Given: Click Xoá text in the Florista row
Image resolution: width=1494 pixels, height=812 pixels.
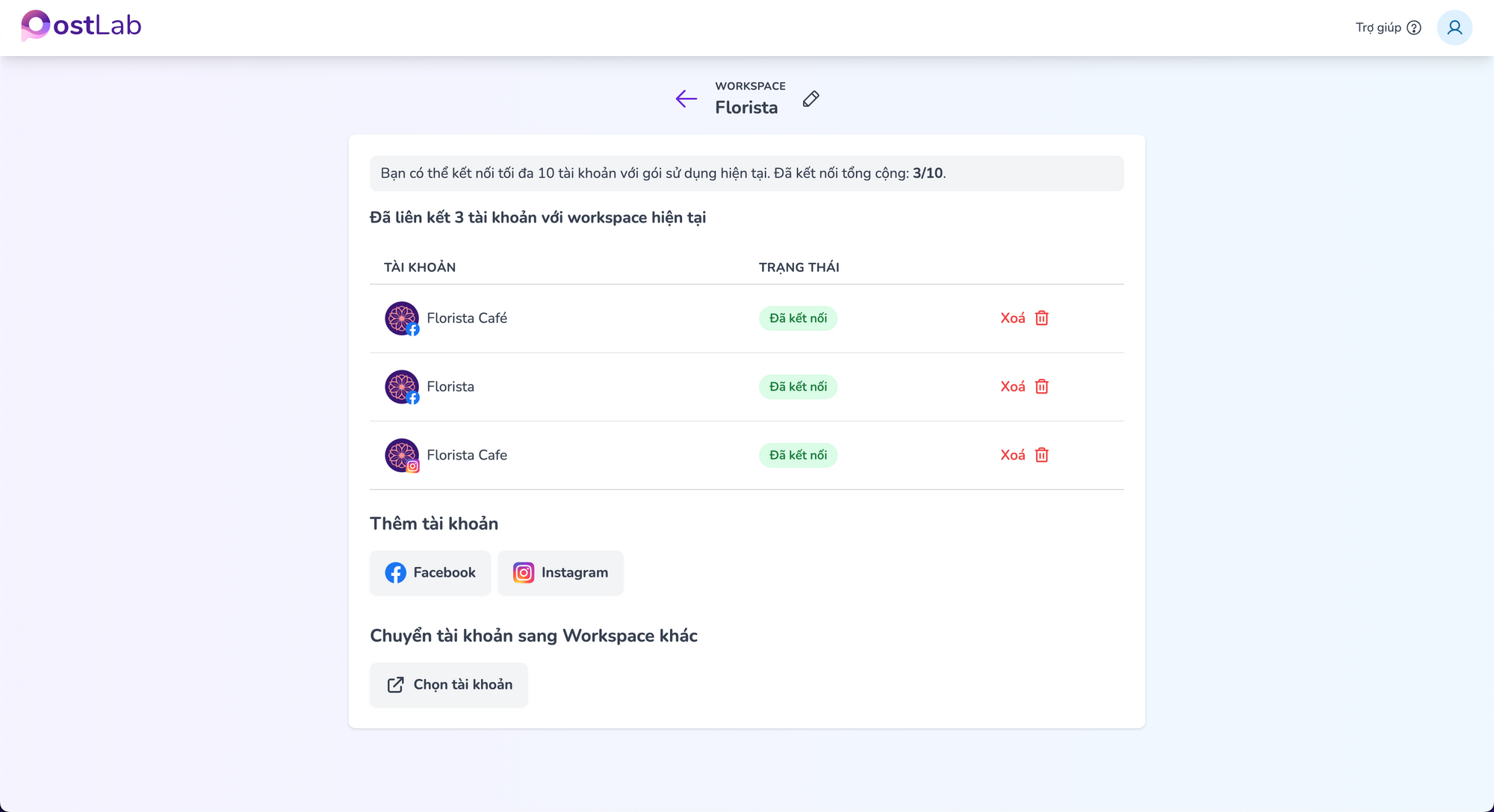Looking at the screenshot, I should (x=1013, y=387).
